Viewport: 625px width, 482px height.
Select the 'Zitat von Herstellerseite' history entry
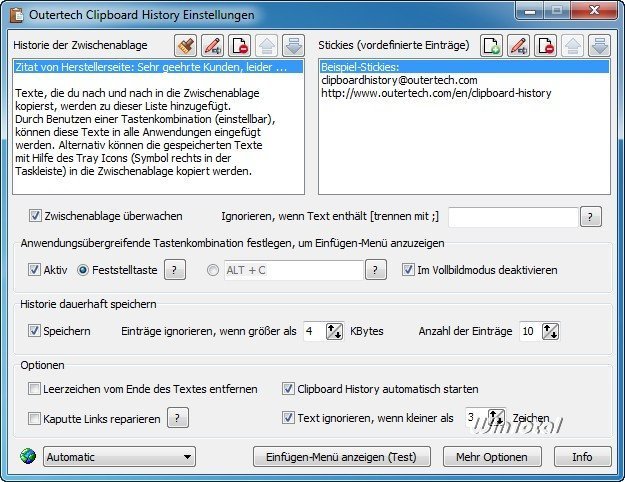pyautogui.click(x=158, y=67)
